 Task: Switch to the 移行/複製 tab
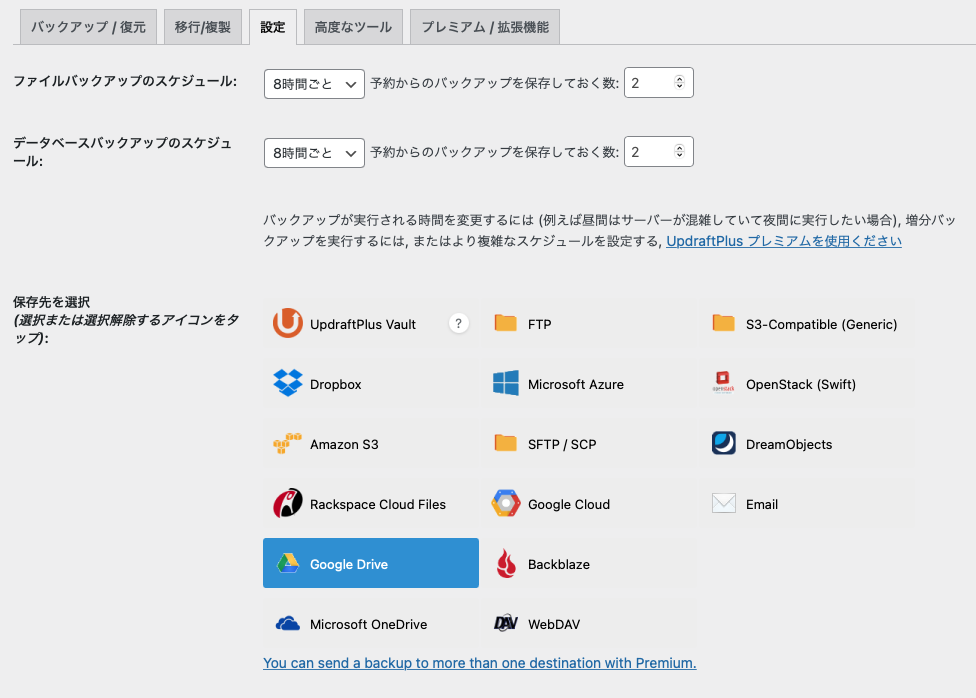pyautogui.click(x=203, y=27)
